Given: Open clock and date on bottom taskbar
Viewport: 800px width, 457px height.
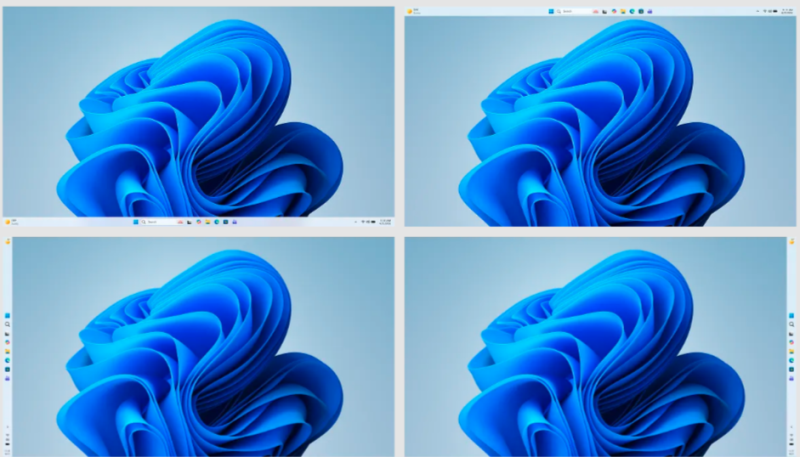Looking at the screenshot, I should 385,222.
